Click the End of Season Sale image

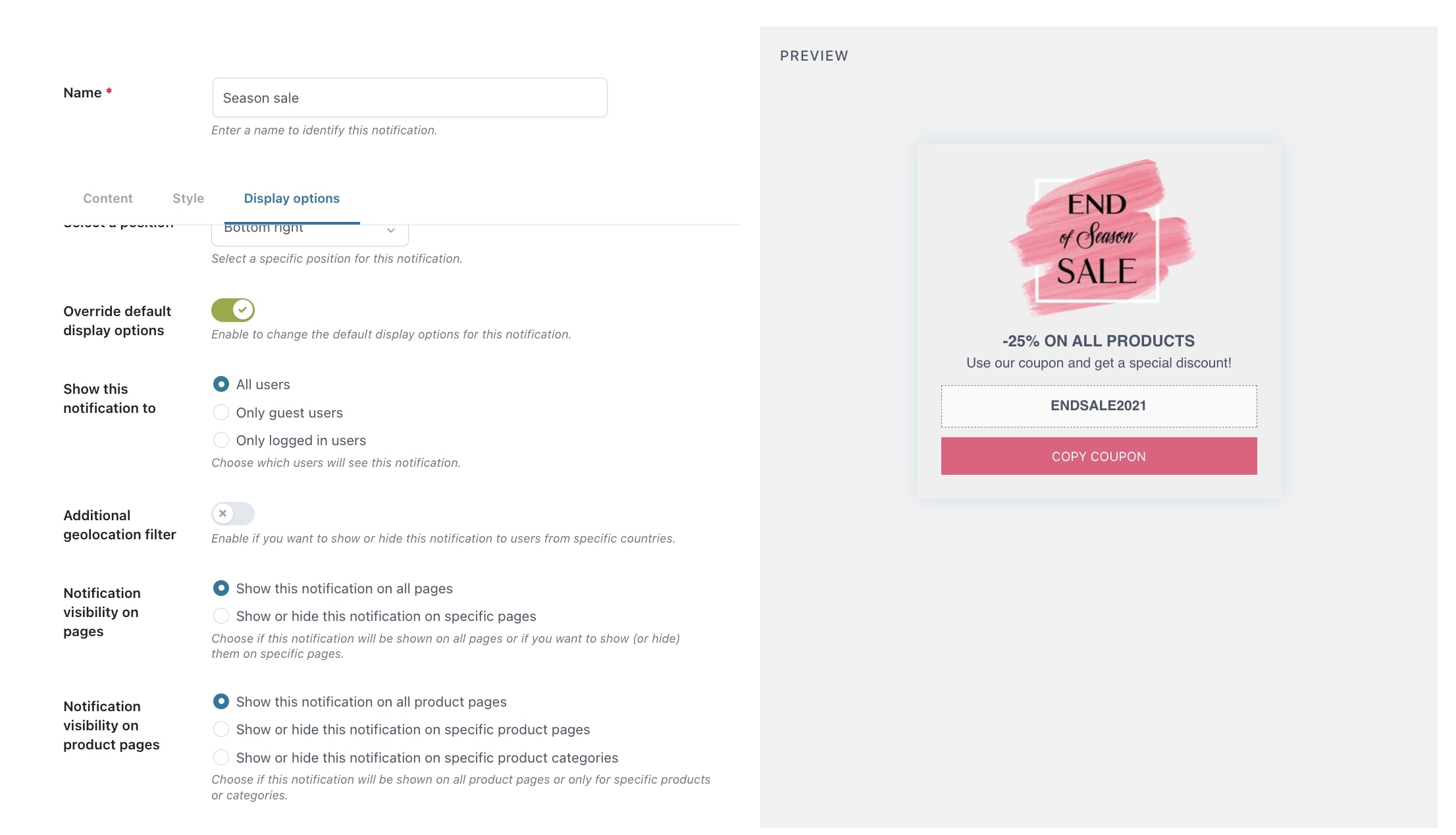[1099, 238]
